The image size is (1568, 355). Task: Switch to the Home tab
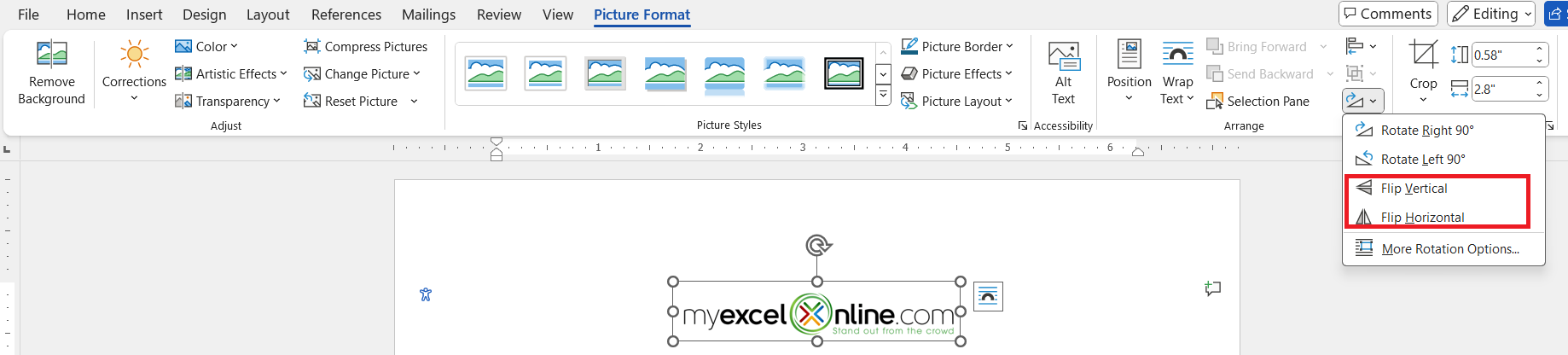86,15
